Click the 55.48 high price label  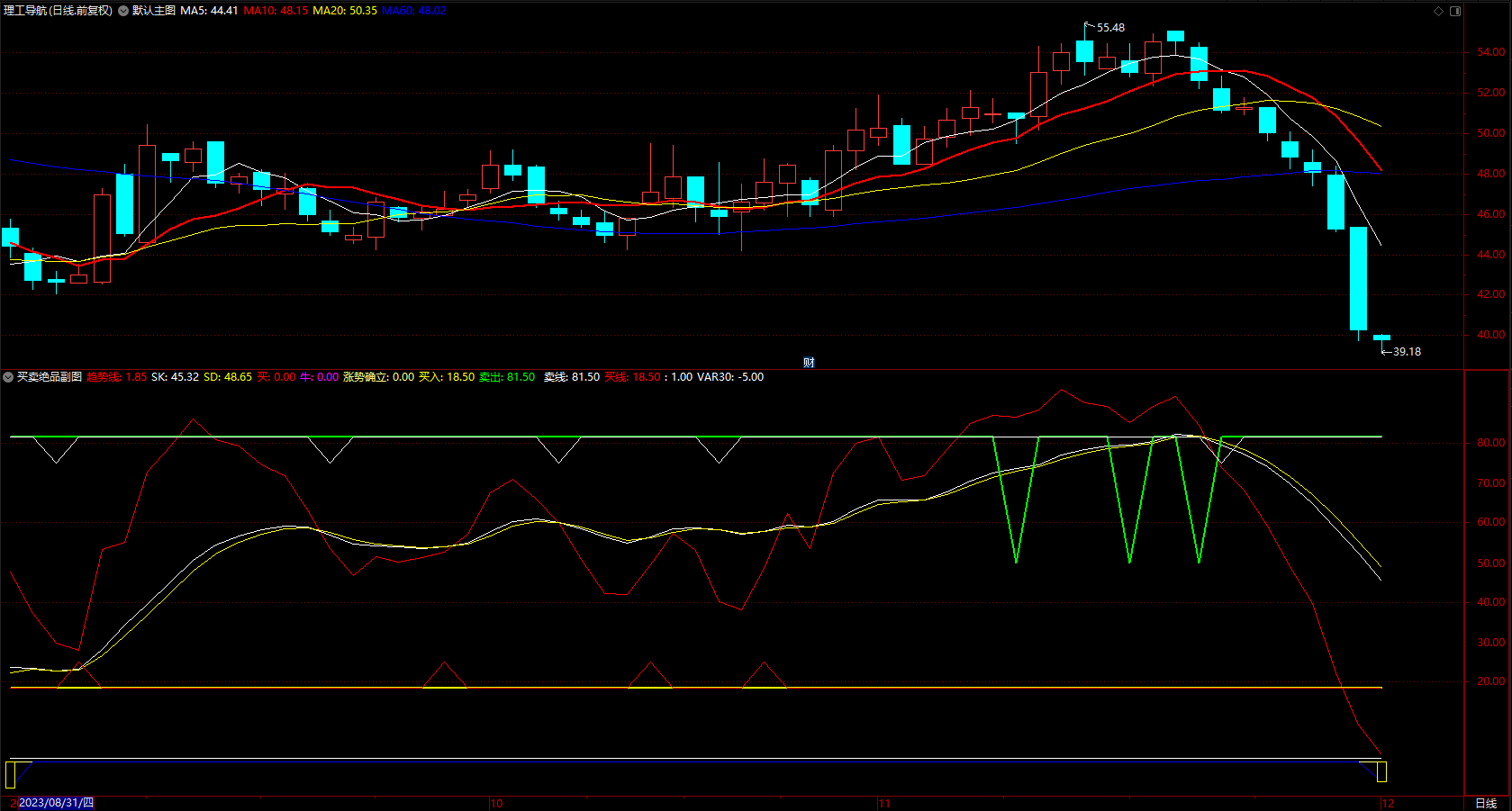coord(1110,28)
